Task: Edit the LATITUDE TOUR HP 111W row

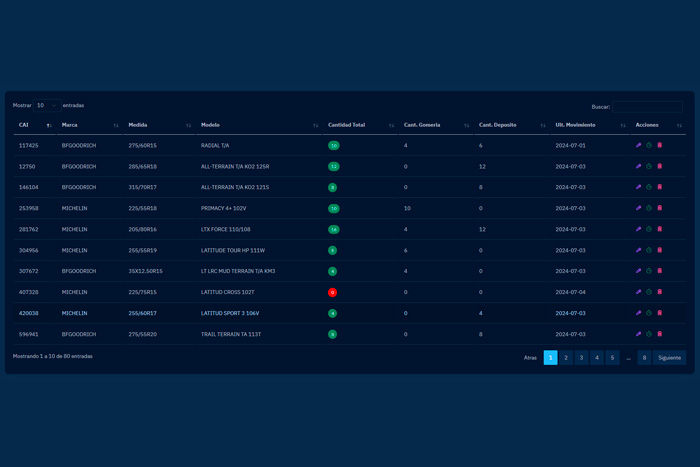Action: pos(638,250)
